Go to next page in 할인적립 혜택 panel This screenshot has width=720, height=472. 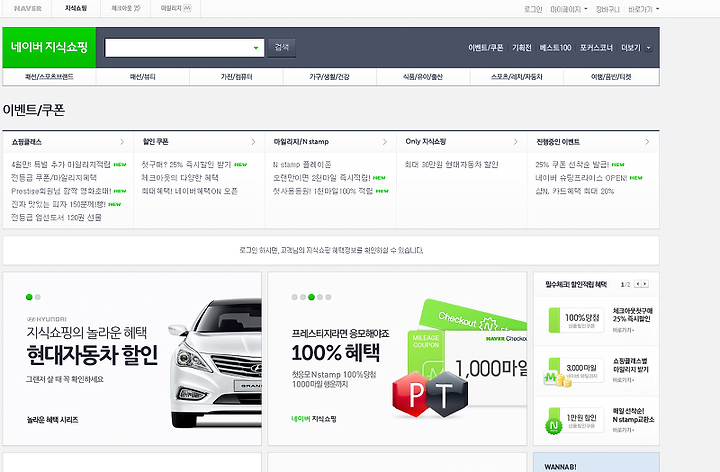645,284
